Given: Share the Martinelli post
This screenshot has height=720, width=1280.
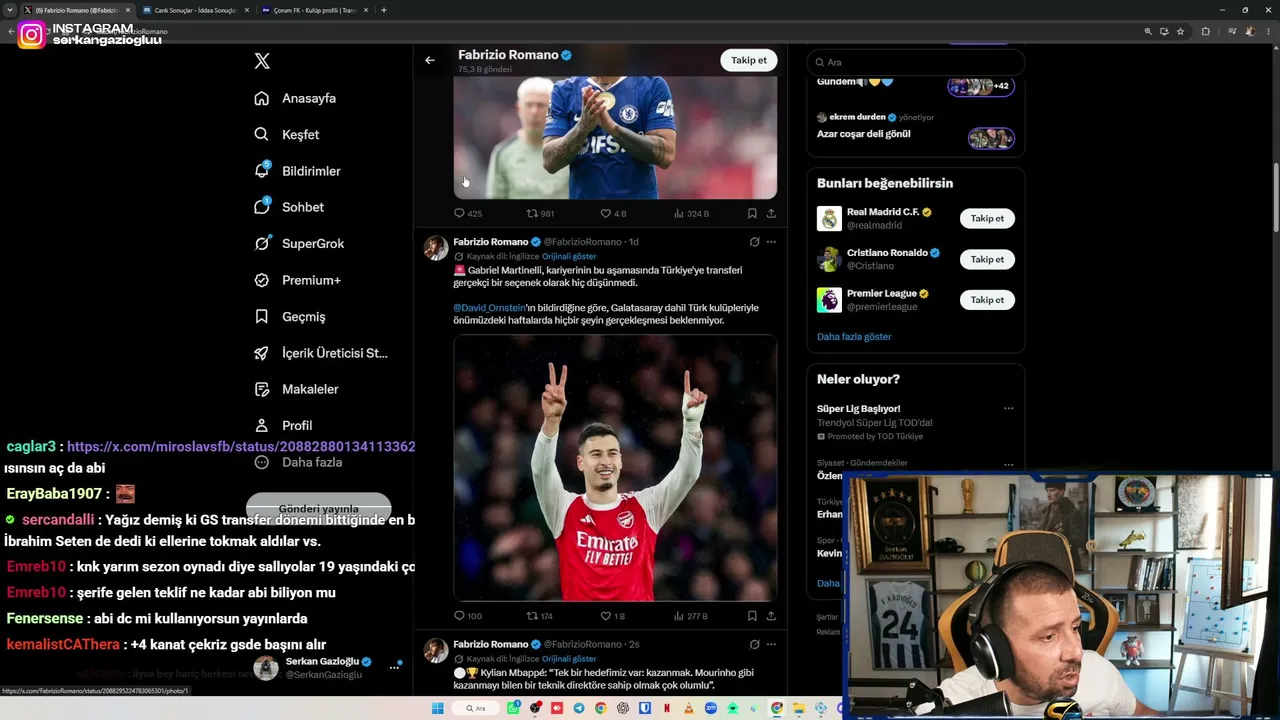Looking at the screenshot, I should [771, 616].
